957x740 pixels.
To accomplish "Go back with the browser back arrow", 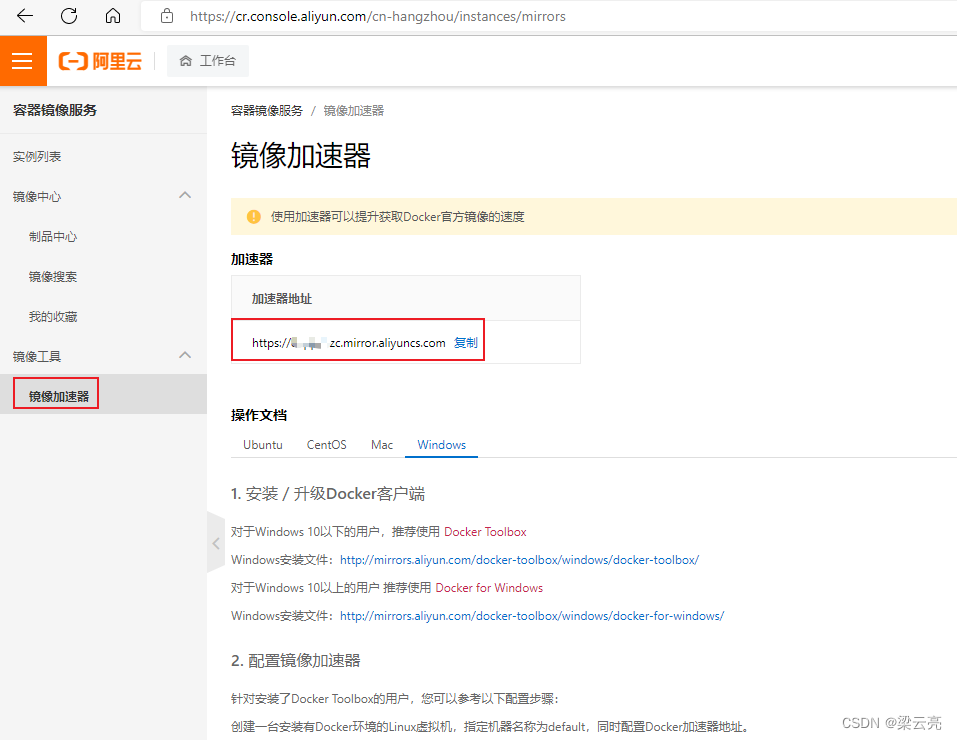I will (x=25, y=16).
